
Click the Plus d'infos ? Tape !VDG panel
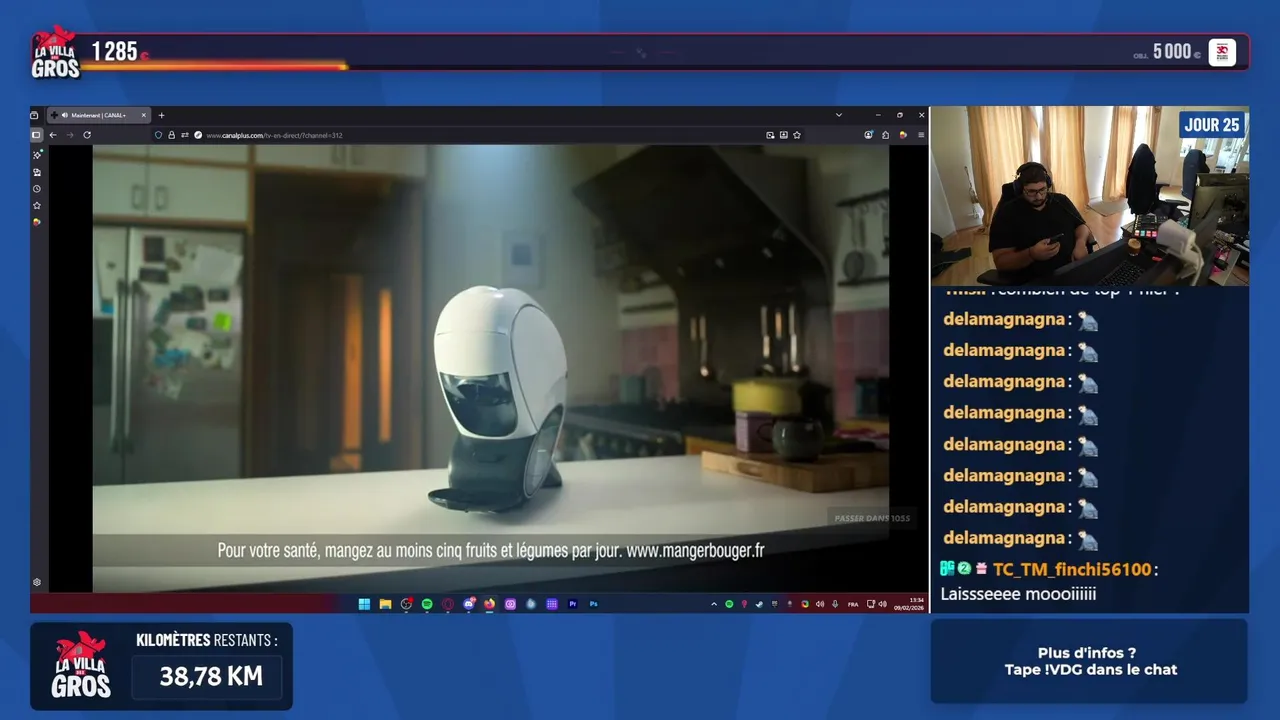1090,661
